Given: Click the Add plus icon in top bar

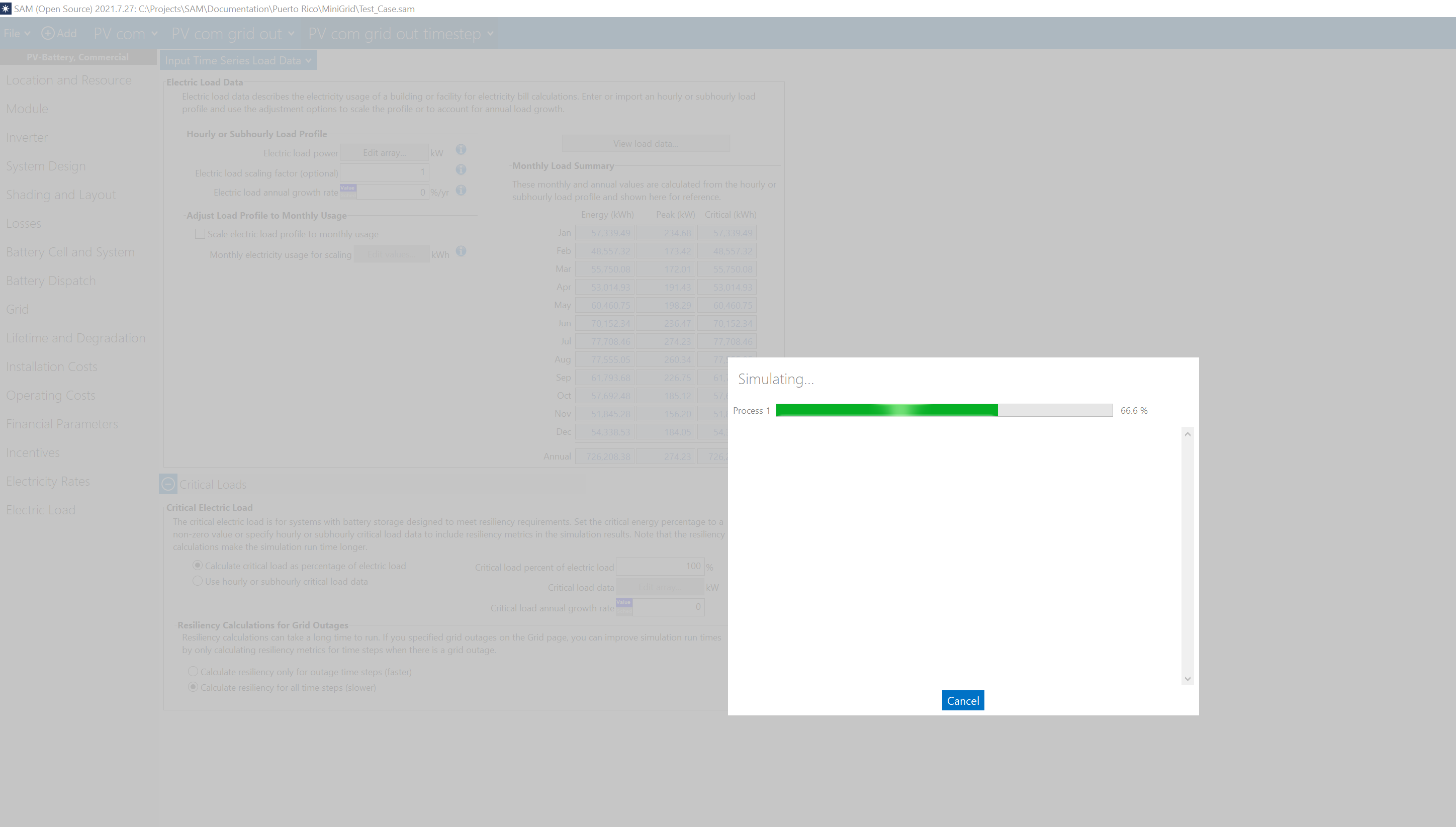Looking at the screenshot, I should (x=48, y=34).
